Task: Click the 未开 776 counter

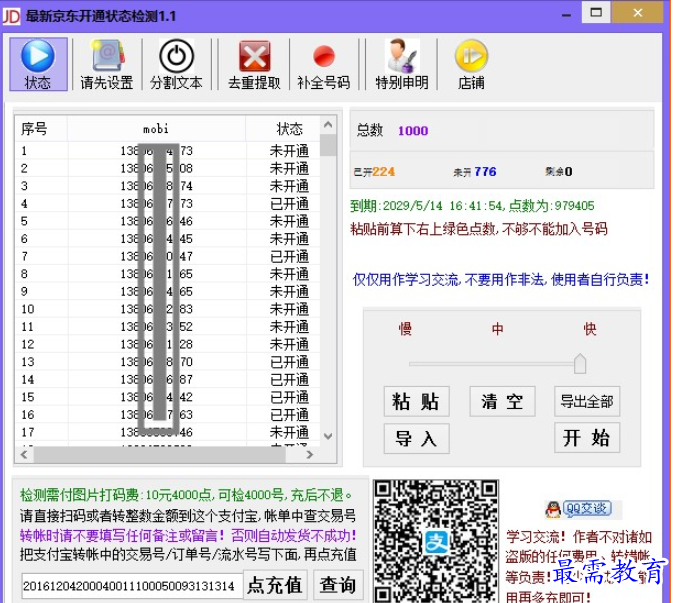Action: point(475,172)
